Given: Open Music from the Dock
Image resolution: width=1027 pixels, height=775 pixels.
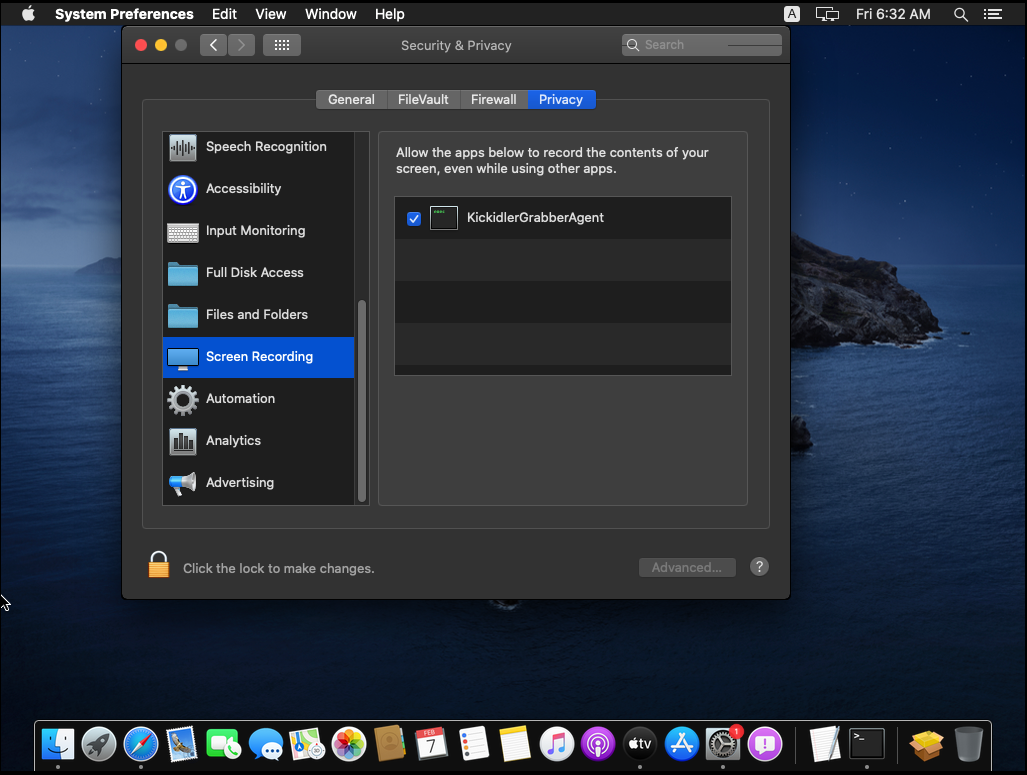Looking at the screenshot, I should [x=557, y=744].
